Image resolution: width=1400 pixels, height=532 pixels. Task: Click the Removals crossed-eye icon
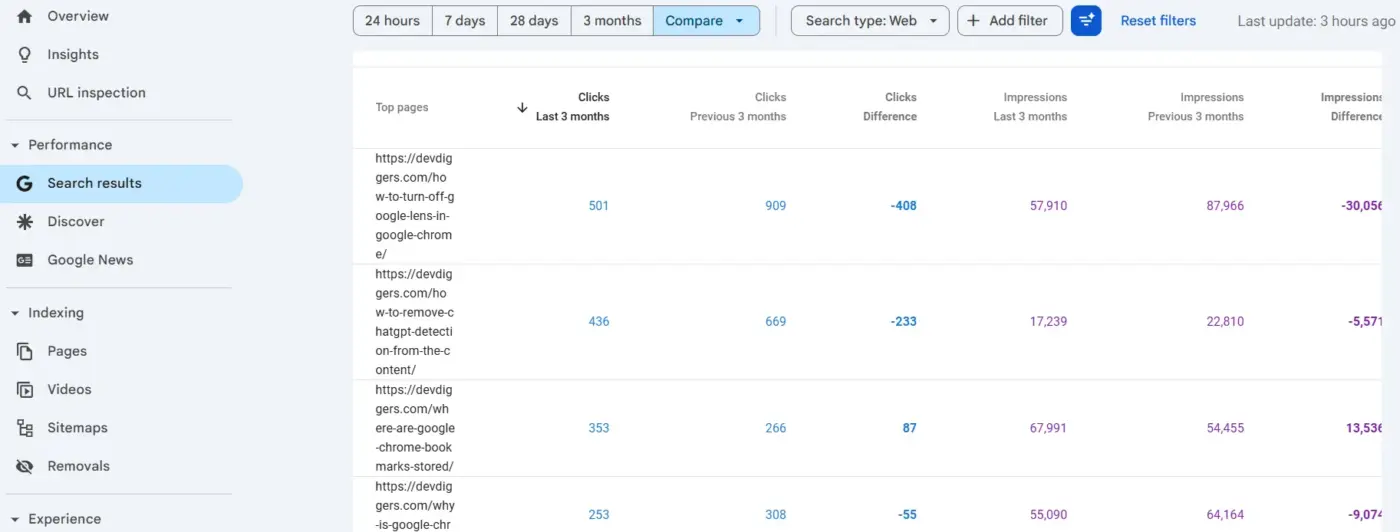[25, 466]
